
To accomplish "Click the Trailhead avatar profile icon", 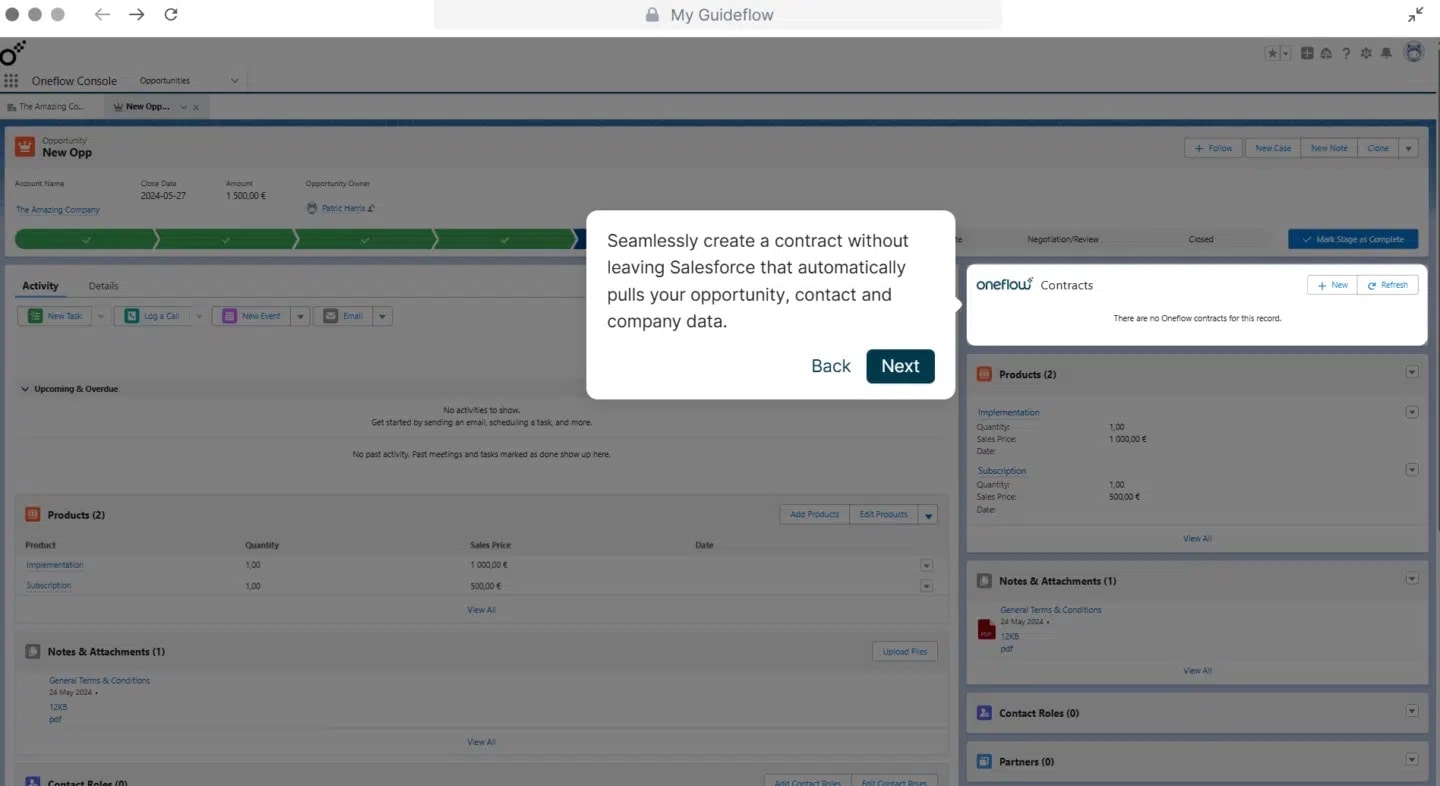I will [x=1414, y=53].
